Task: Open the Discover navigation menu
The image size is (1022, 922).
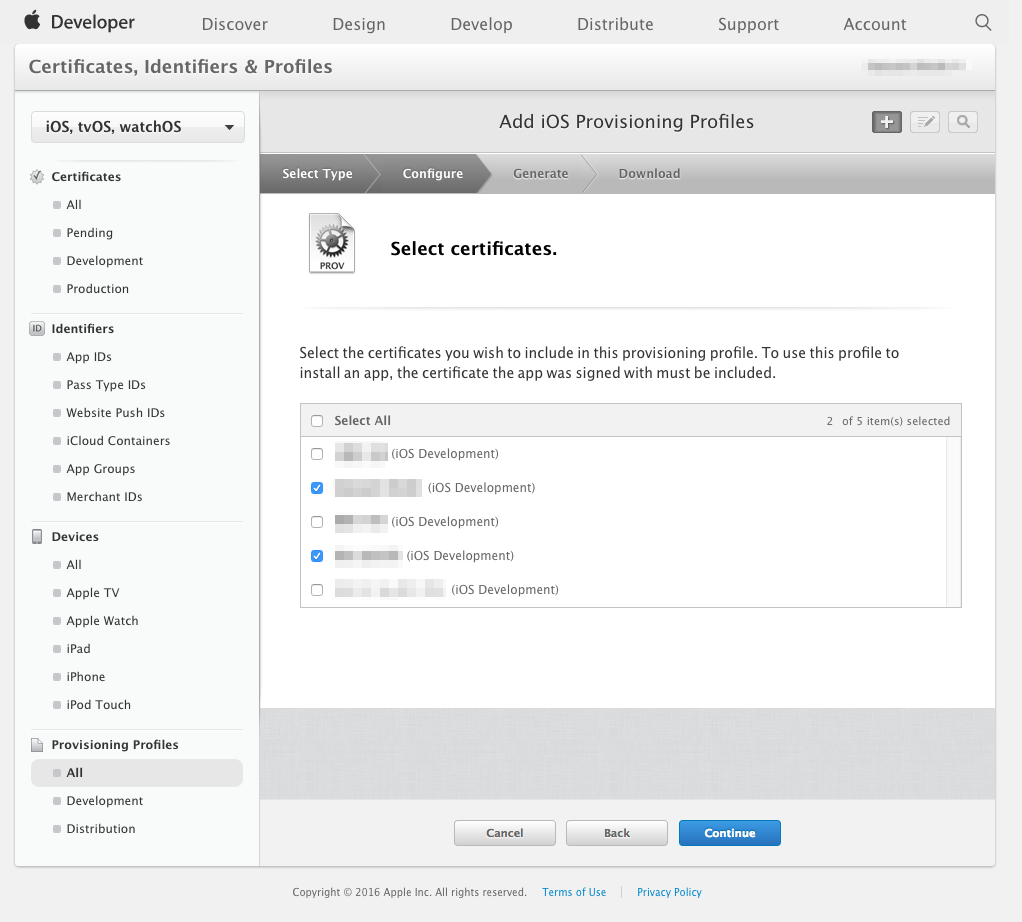Action: click(x=235, y=24)
